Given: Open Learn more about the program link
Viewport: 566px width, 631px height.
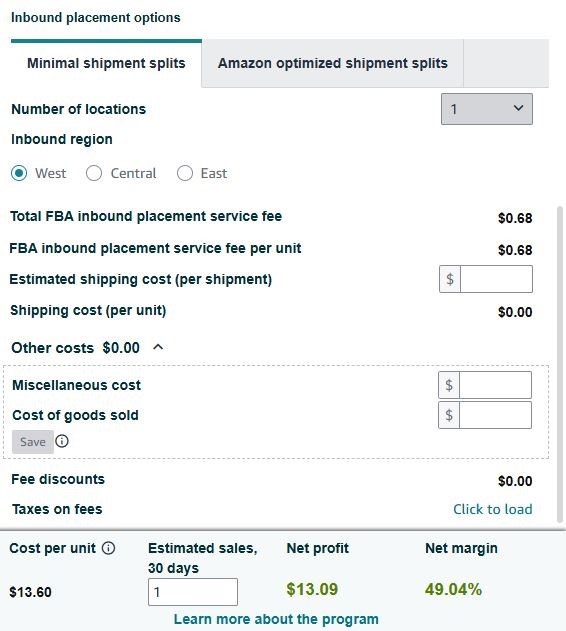Looking at the screenshot, I should click(x=276, y=619).
